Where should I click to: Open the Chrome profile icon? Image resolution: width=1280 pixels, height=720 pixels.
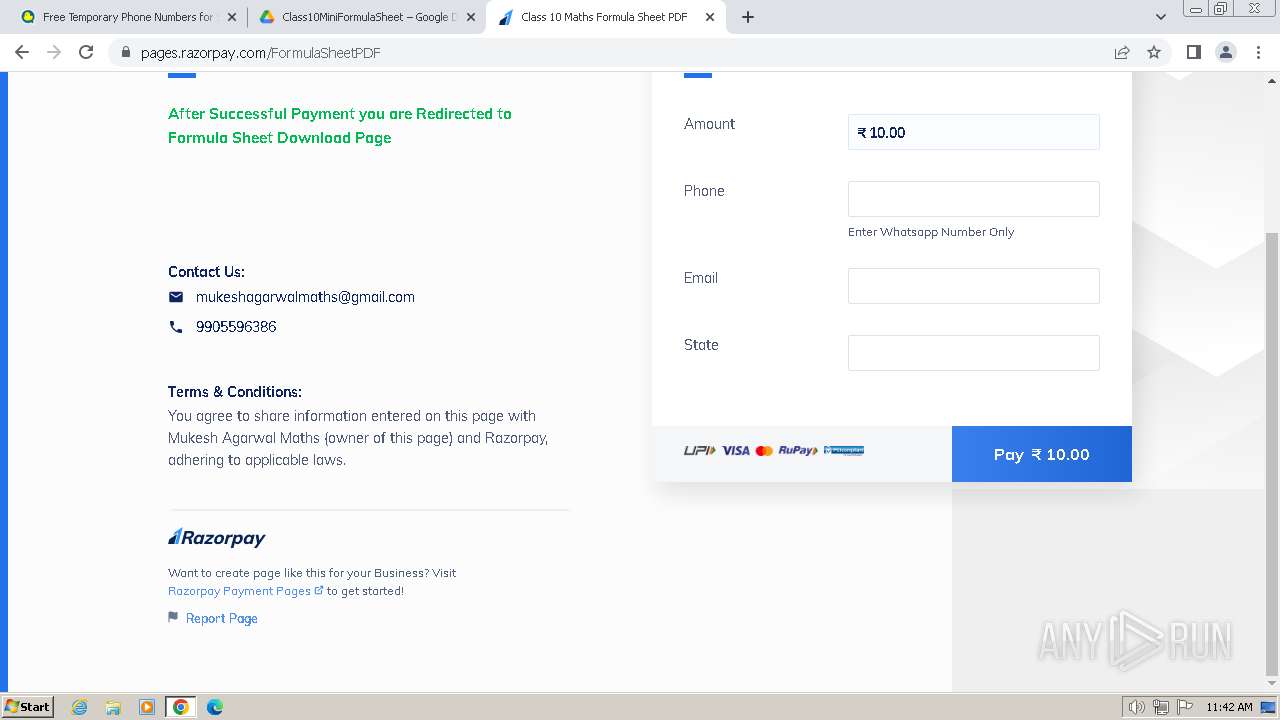click(x=1225, y=52)
